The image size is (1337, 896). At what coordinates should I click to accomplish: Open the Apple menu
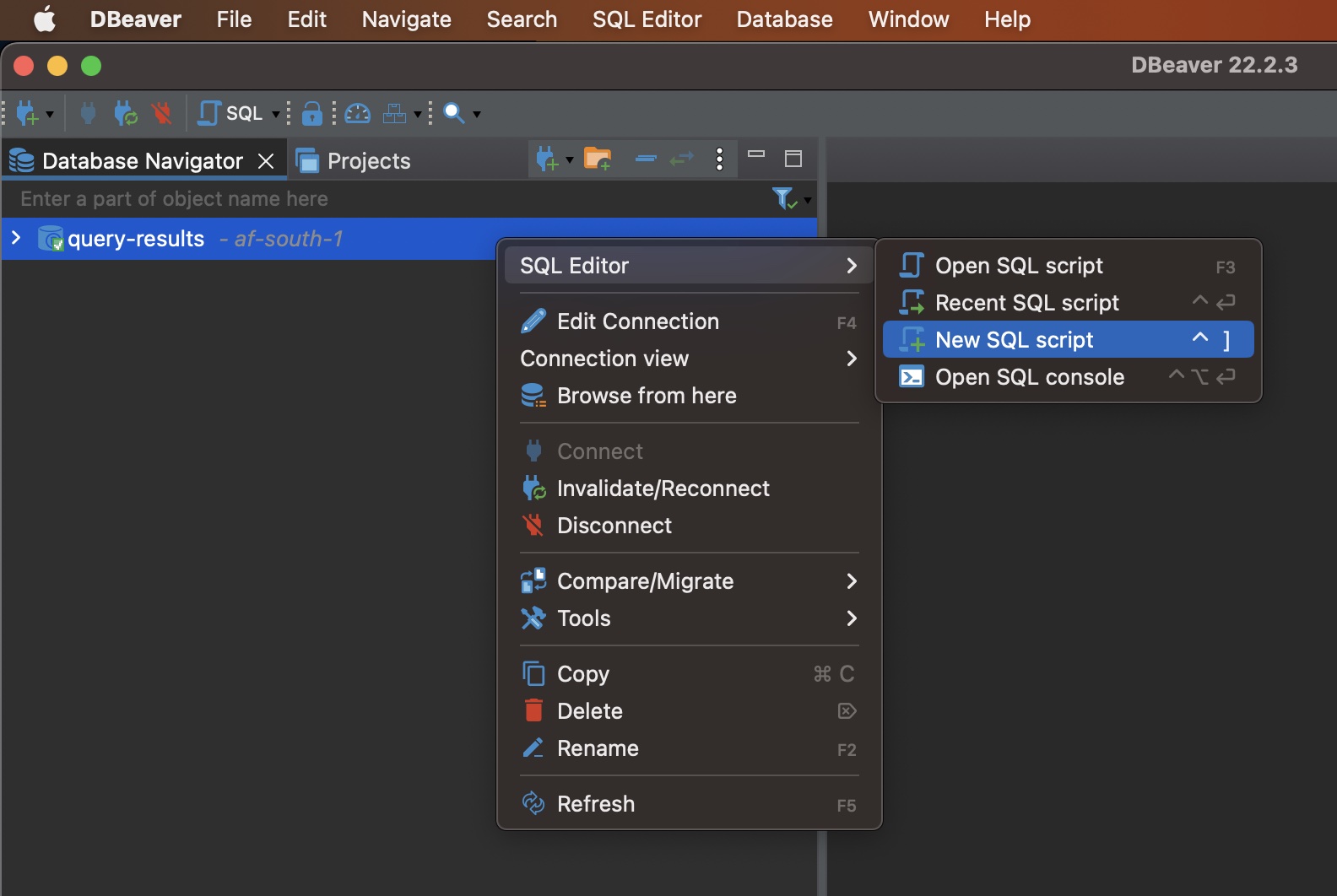point(44,19)
